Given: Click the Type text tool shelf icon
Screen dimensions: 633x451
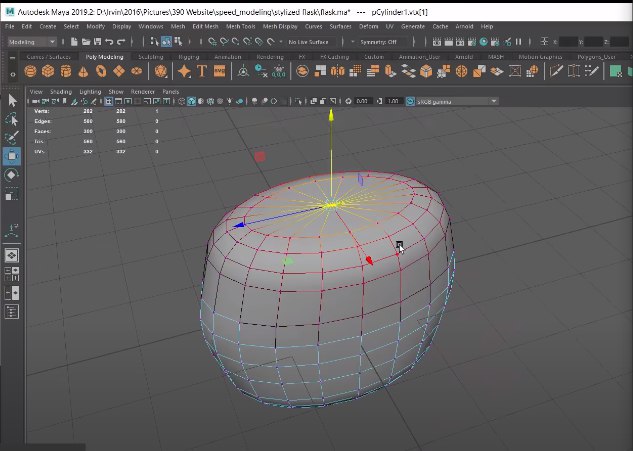Looking at the screenshot, I should tap(202, 72).
